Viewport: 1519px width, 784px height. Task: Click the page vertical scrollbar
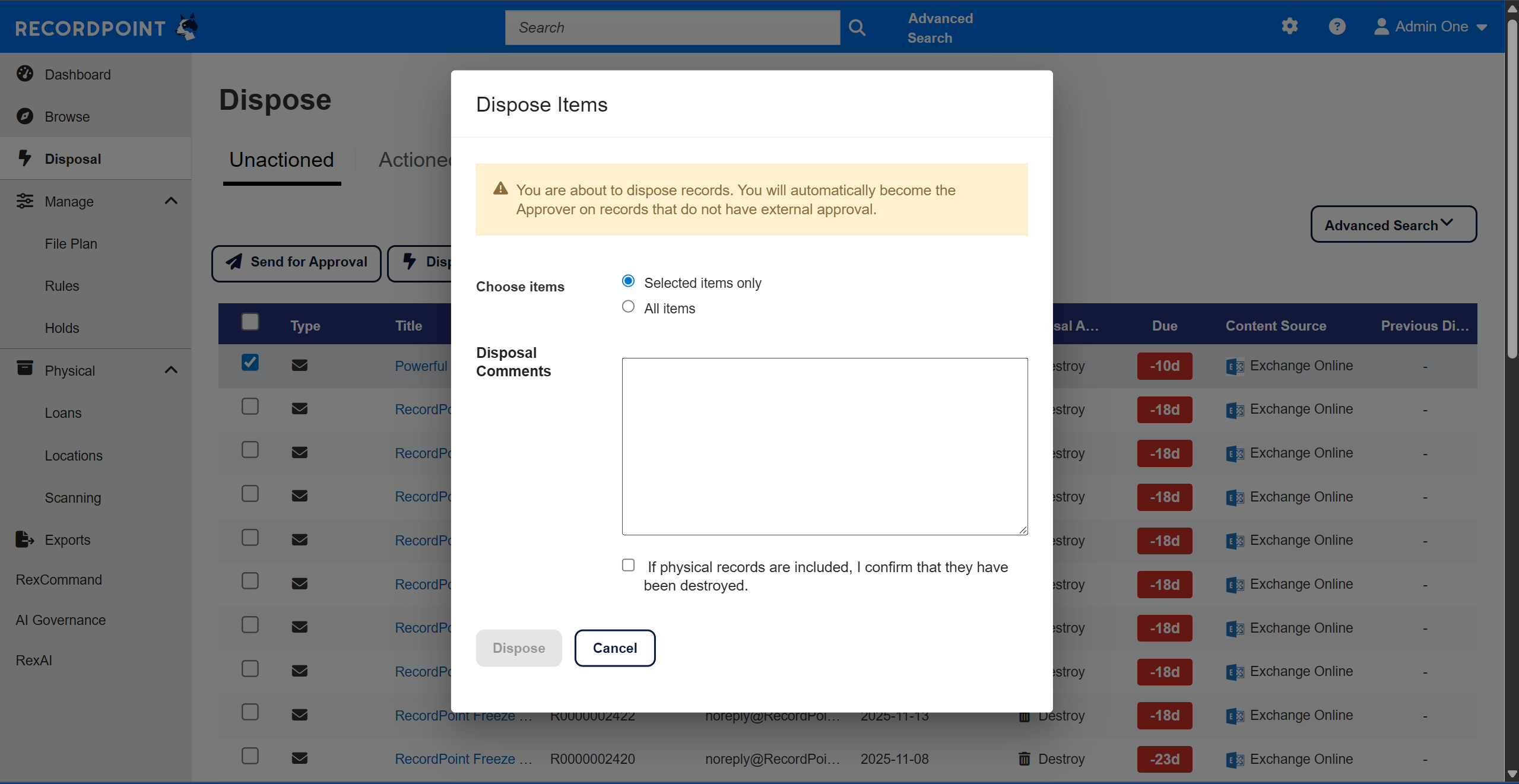(1512, 190)
